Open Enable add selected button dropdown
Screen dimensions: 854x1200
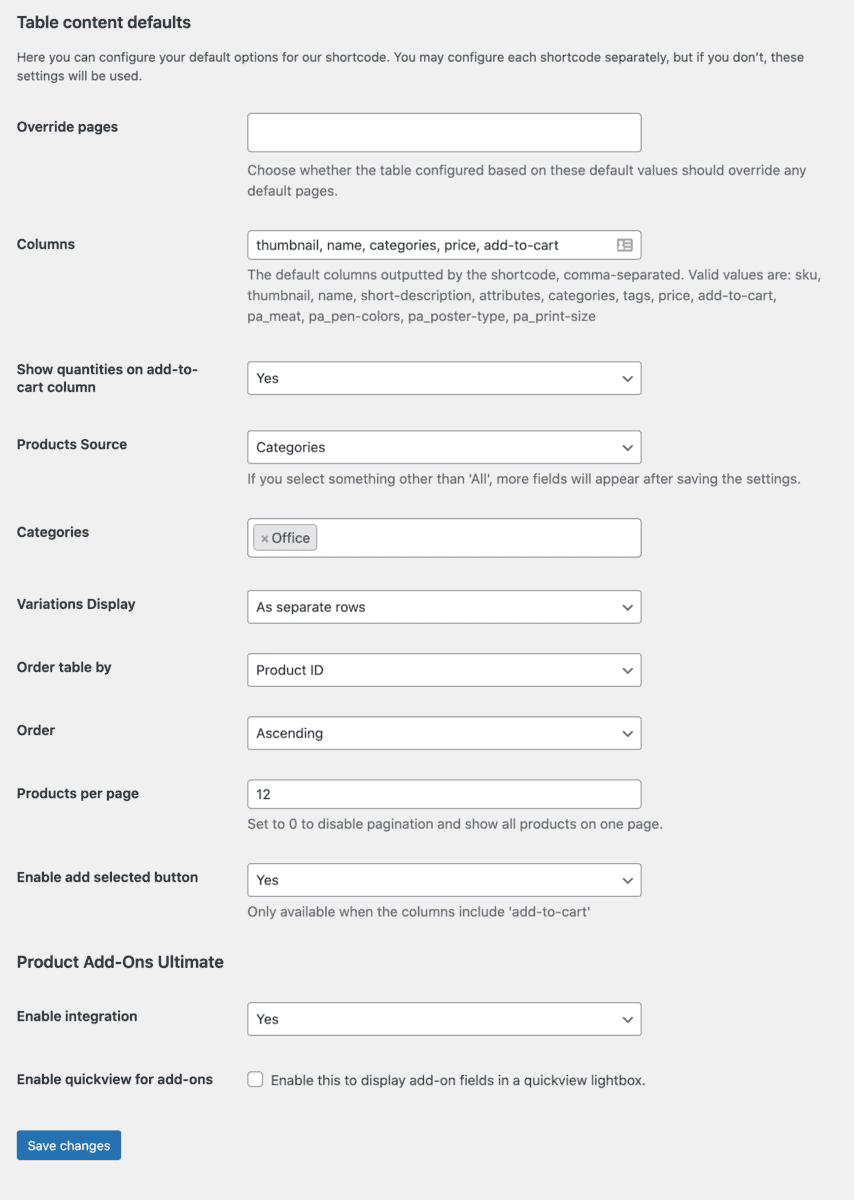coord(444,880)
